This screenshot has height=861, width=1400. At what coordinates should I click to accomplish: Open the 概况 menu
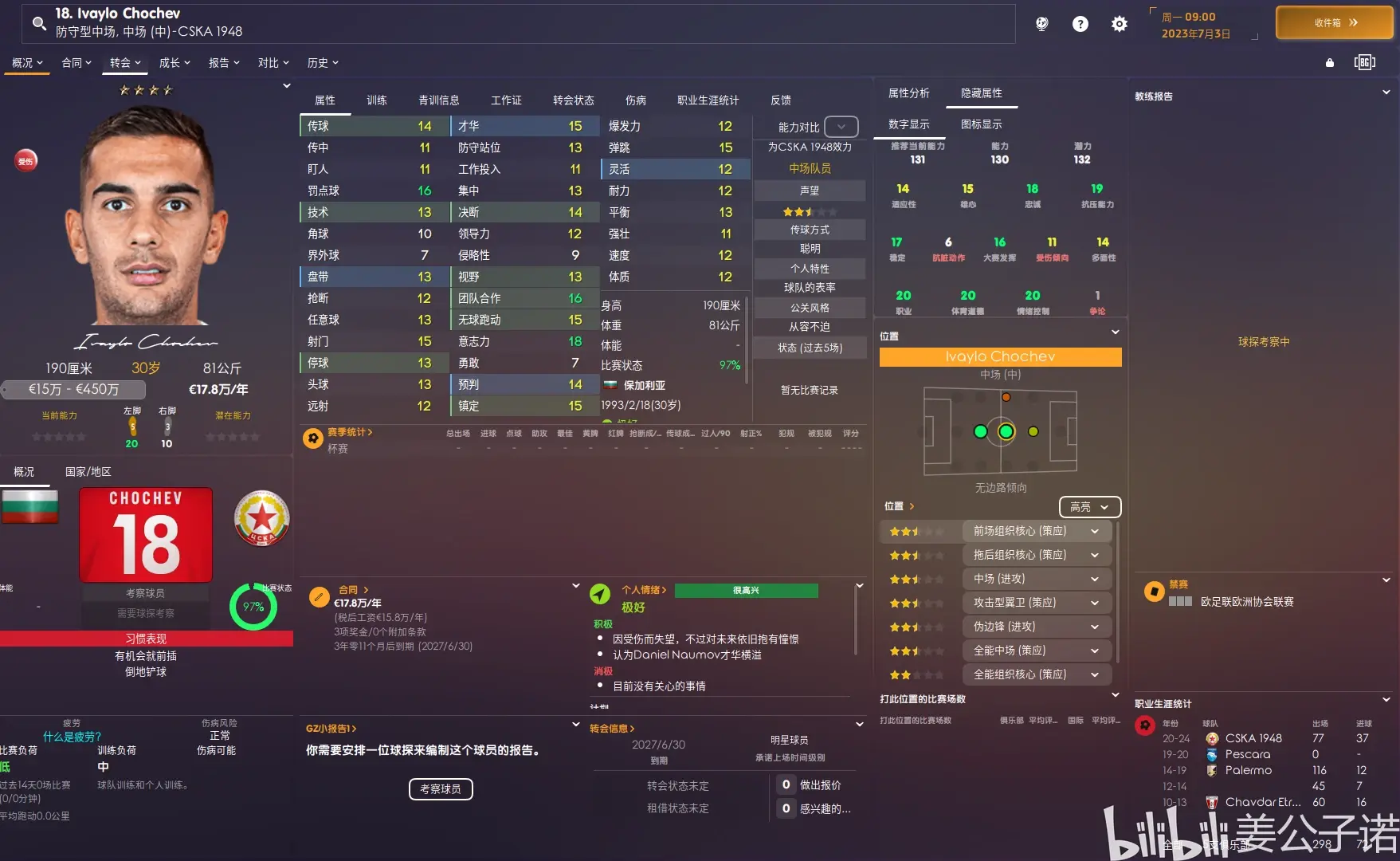point(27,63)
